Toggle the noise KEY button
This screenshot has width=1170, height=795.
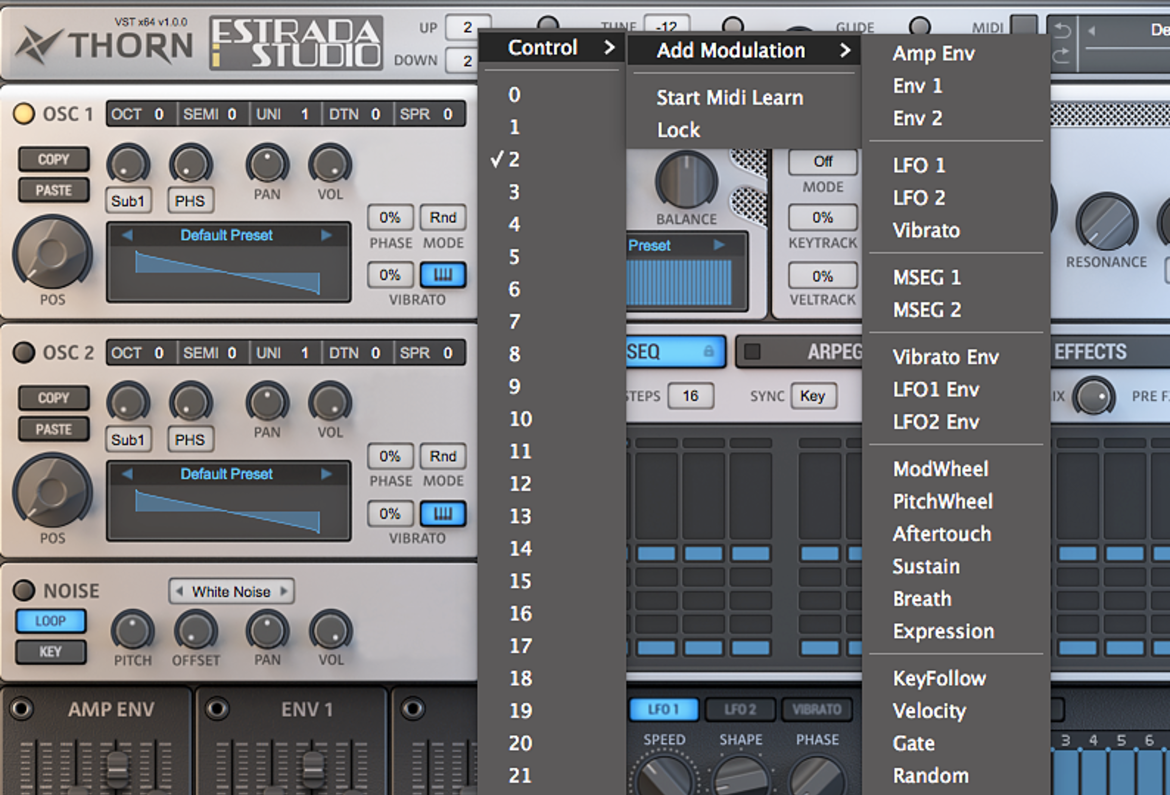(50, 652)
